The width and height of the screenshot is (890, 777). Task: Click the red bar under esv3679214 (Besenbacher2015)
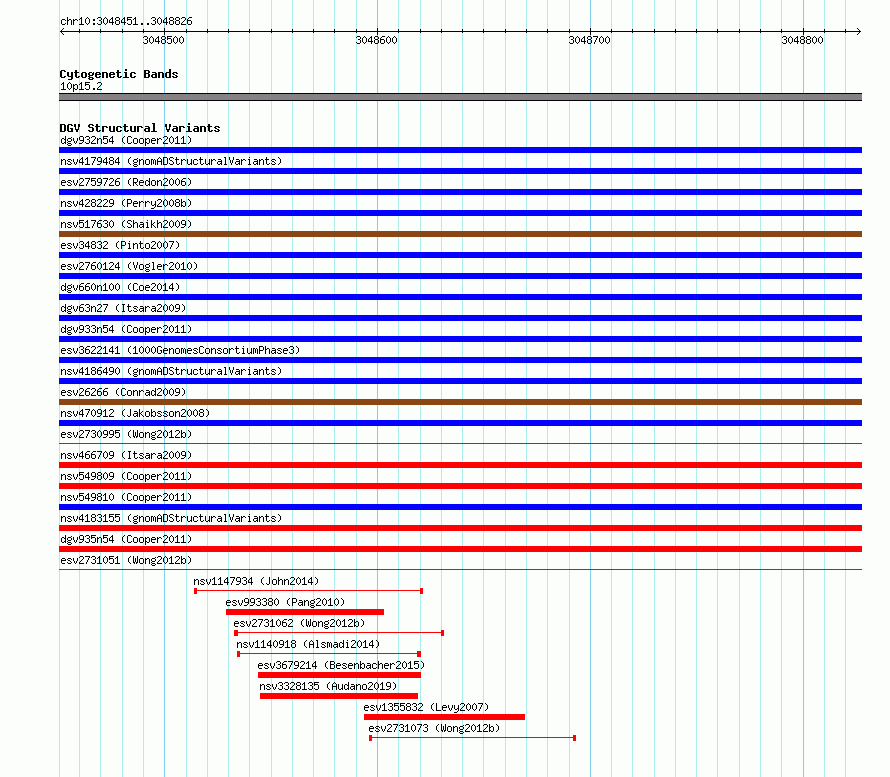click(339, 675)
